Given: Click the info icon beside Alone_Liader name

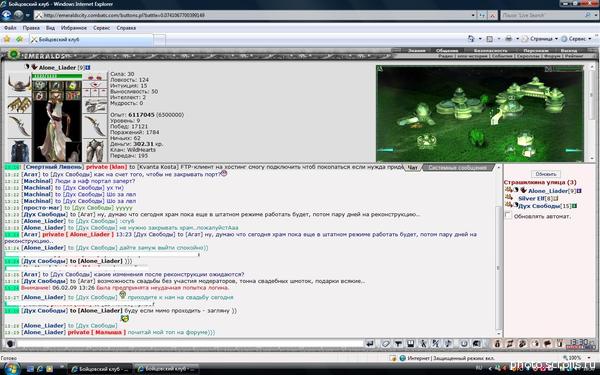Looking at the screenshot, I should [x=88, y=67].
